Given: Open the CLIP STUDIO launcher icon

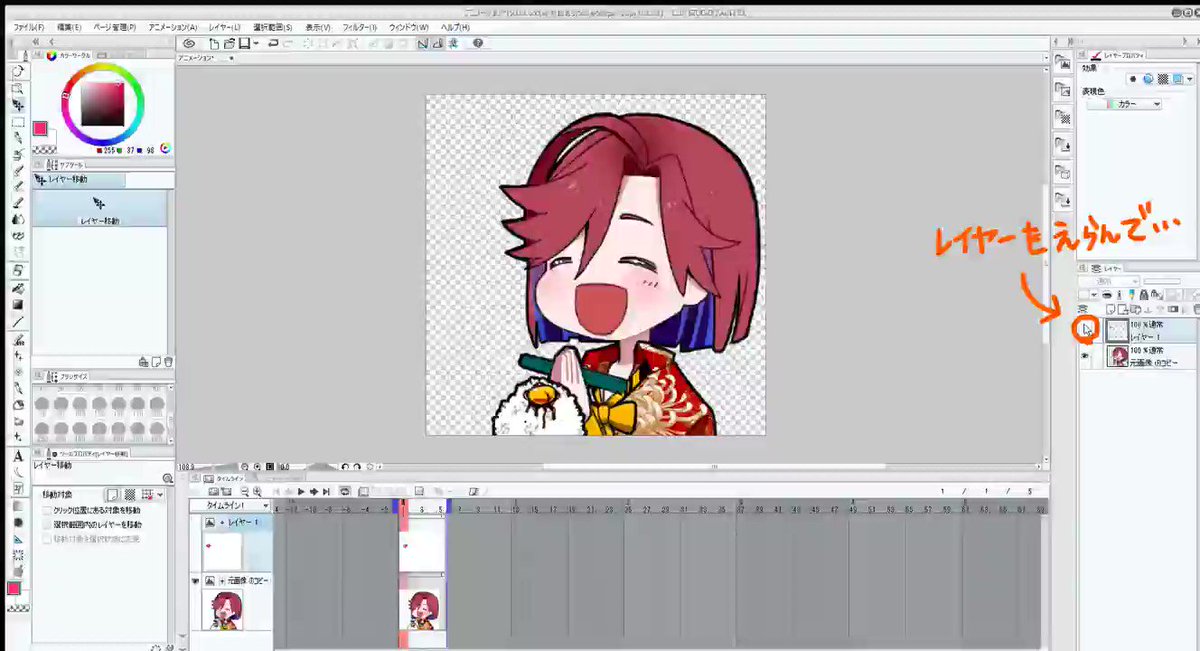Looking at the screenshot, I should tap(189, 44).
